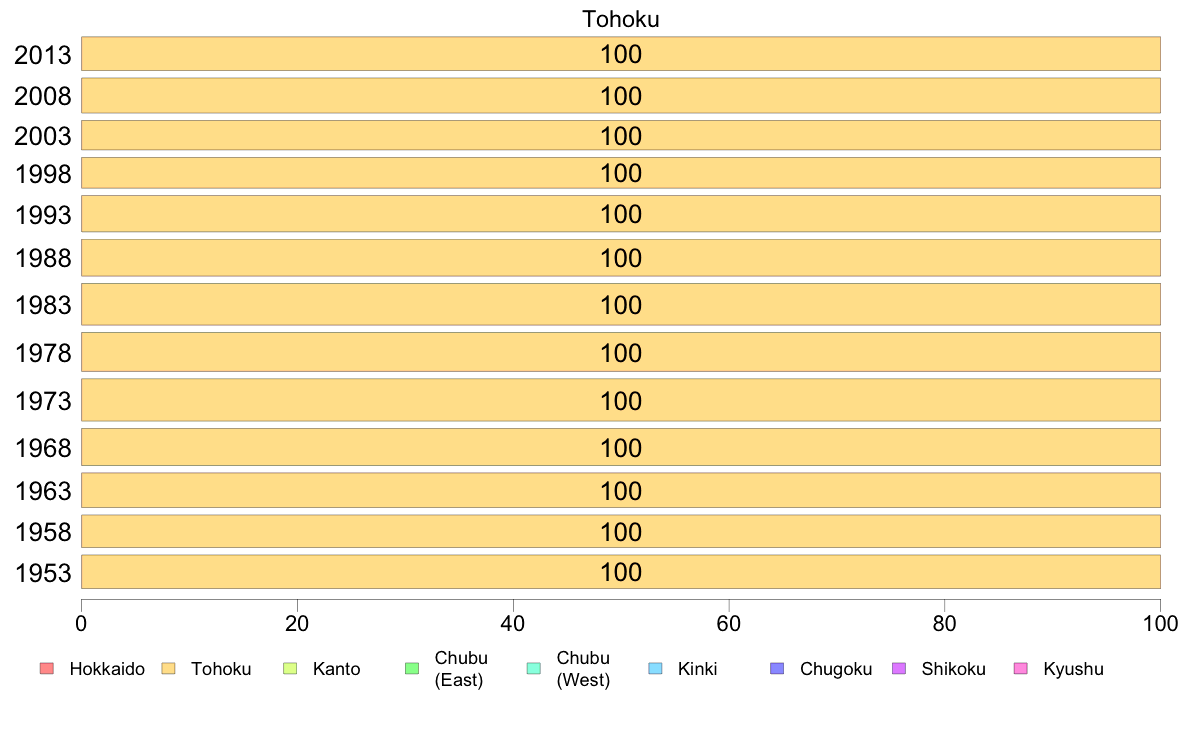Screen dimensions: 1188x736
Task: Select the 2013 bar
Action: click(621, 54)
